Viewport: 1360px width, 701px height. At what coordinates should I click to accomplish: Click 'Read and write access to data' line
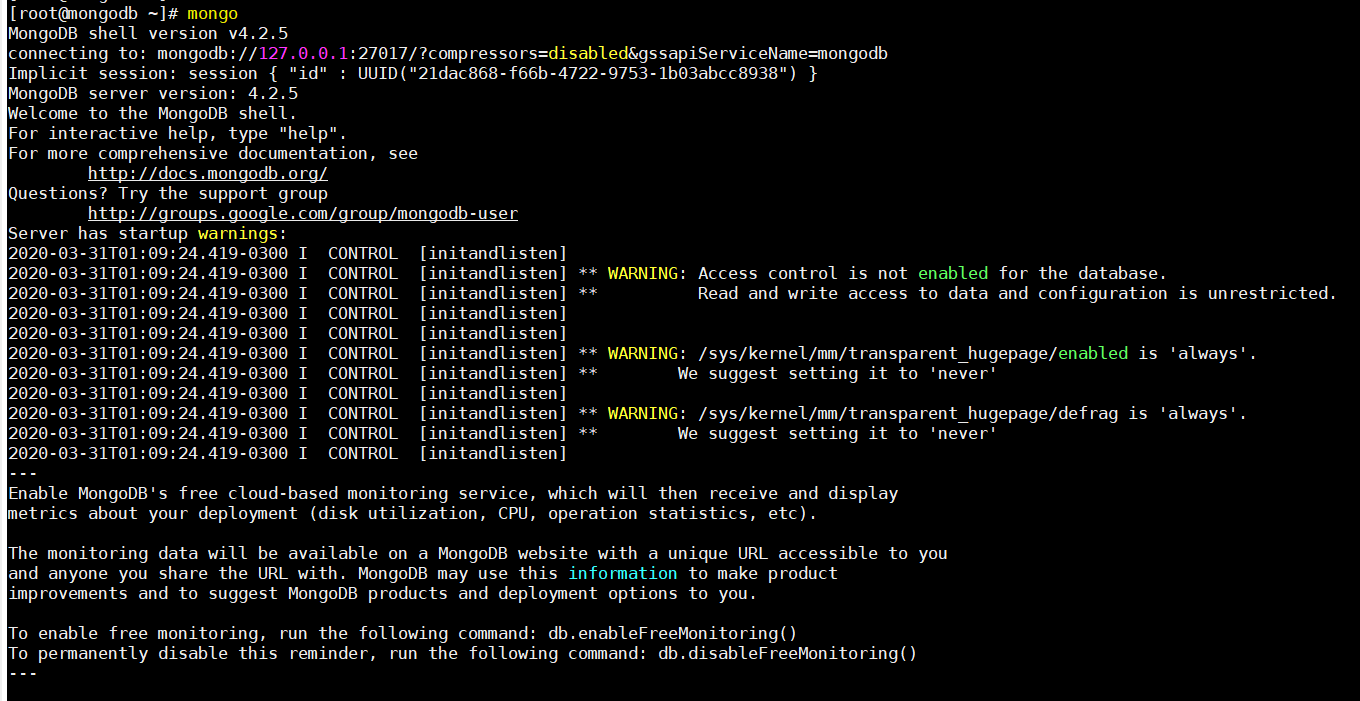click(1017, 294)
